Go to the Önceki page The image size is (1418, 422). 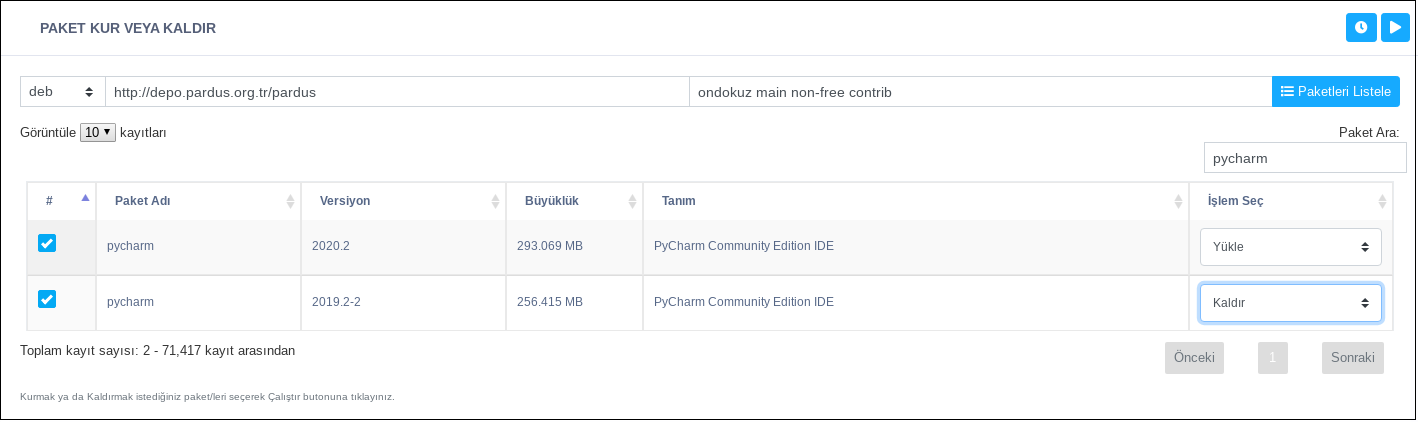[1194, 358]
